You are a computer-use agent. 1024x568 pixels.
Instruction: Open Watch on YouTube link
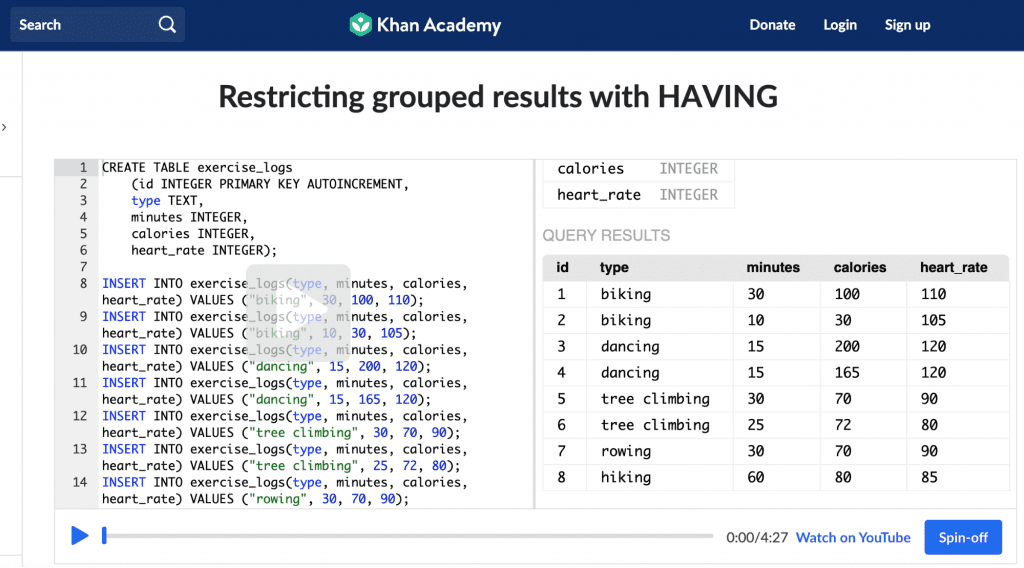(x=853, y=537)
